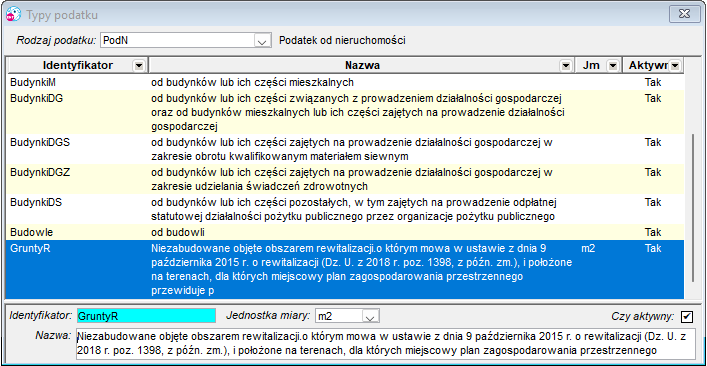Open the Rodzaj podatku dropdown

coord(262,41)
